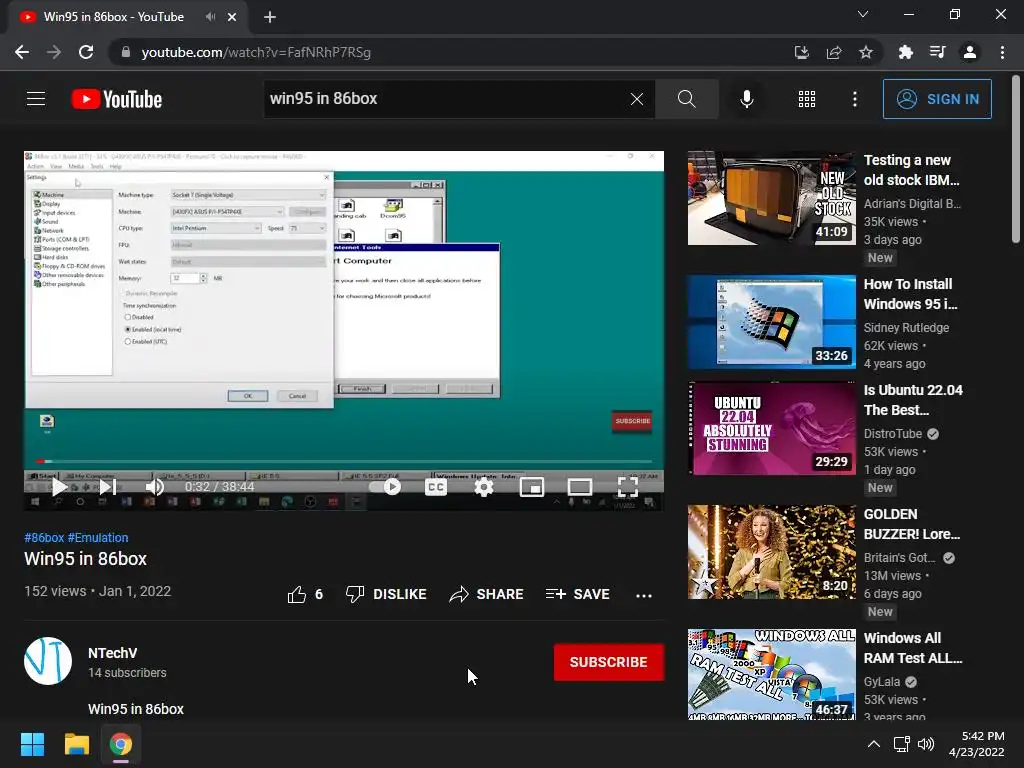The image size is (1024, 768).
Task: Submit search with magnifier button
Action: click(686, 99)
